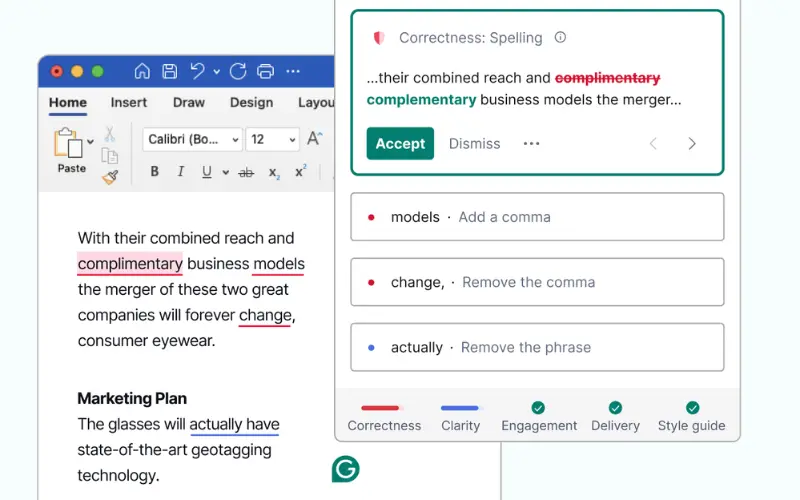
Task: Click the underlined word models in document
Action: [279, 264]
